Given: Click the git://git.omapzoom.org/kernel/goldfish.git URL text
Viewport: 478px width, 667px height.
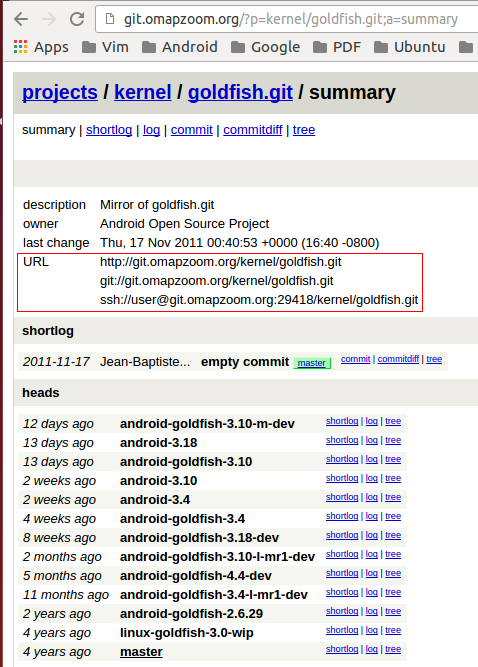Looking at the screenshot, I should point(217,281).
